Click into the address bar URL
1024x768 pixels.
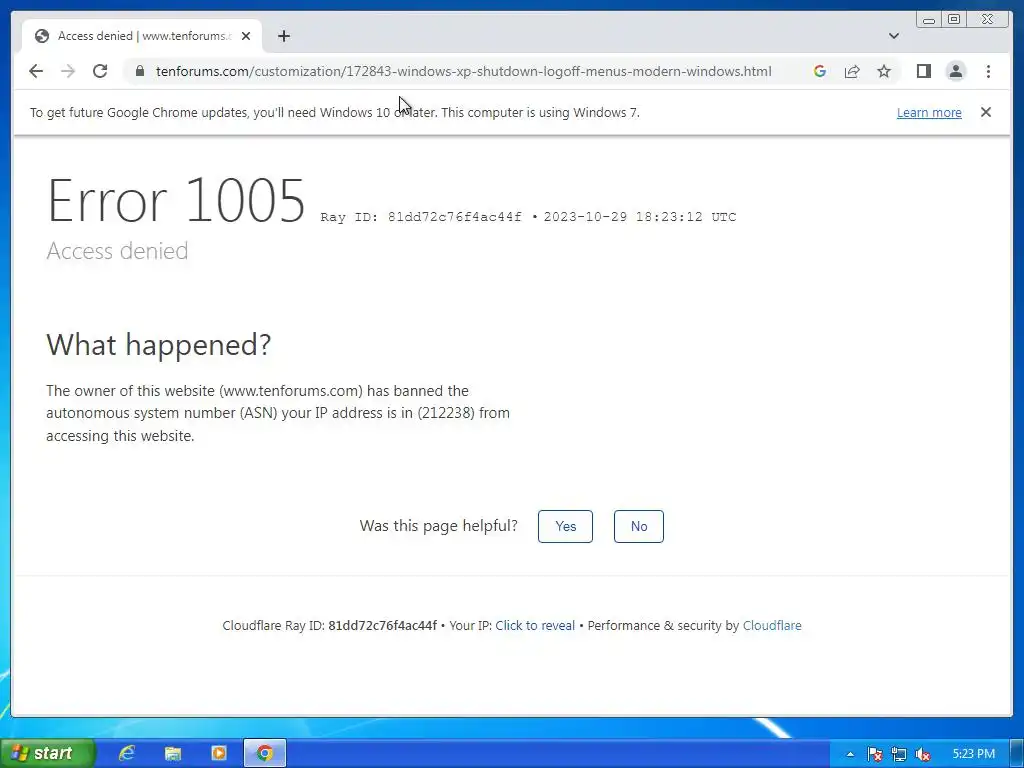pos(463,71)
